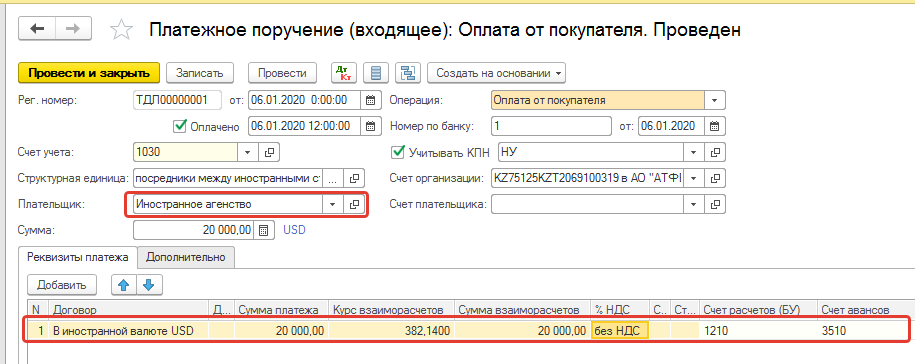The image size is (915, 364).
Task: Switch to the Дополнительно tab
Action: click(186, 257)
